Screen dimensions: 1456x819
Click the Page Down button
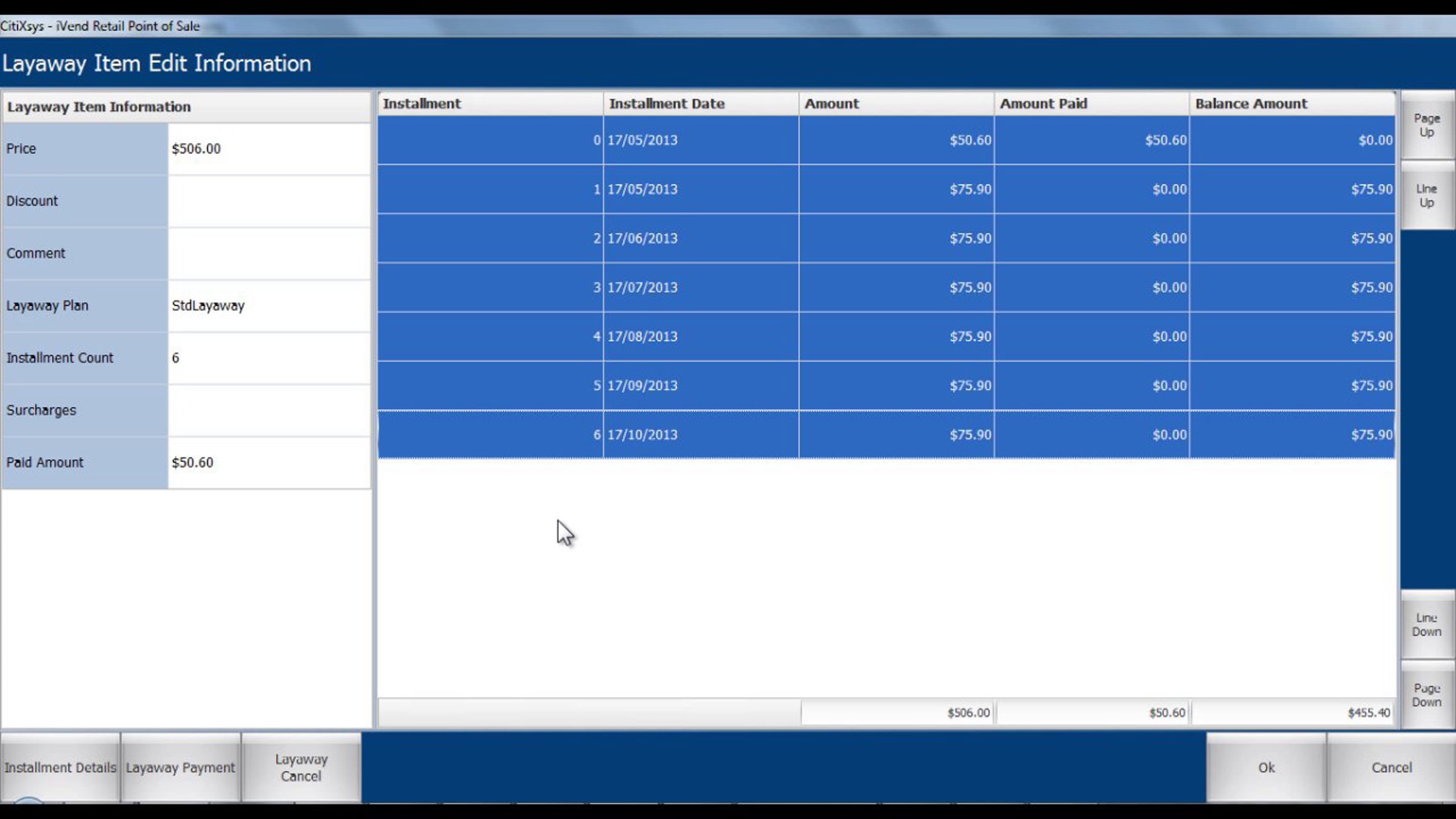pyautogui.click(x=1427, y=695)
